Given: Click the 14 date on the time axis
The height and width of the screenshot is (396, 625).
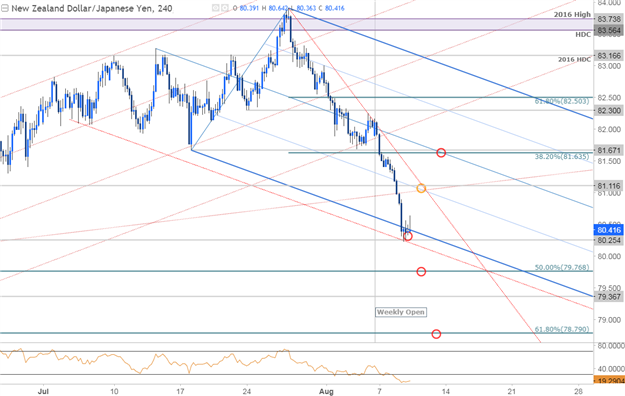Looking at the screenshot, I should pyautogui.click(x=445, y=391).
